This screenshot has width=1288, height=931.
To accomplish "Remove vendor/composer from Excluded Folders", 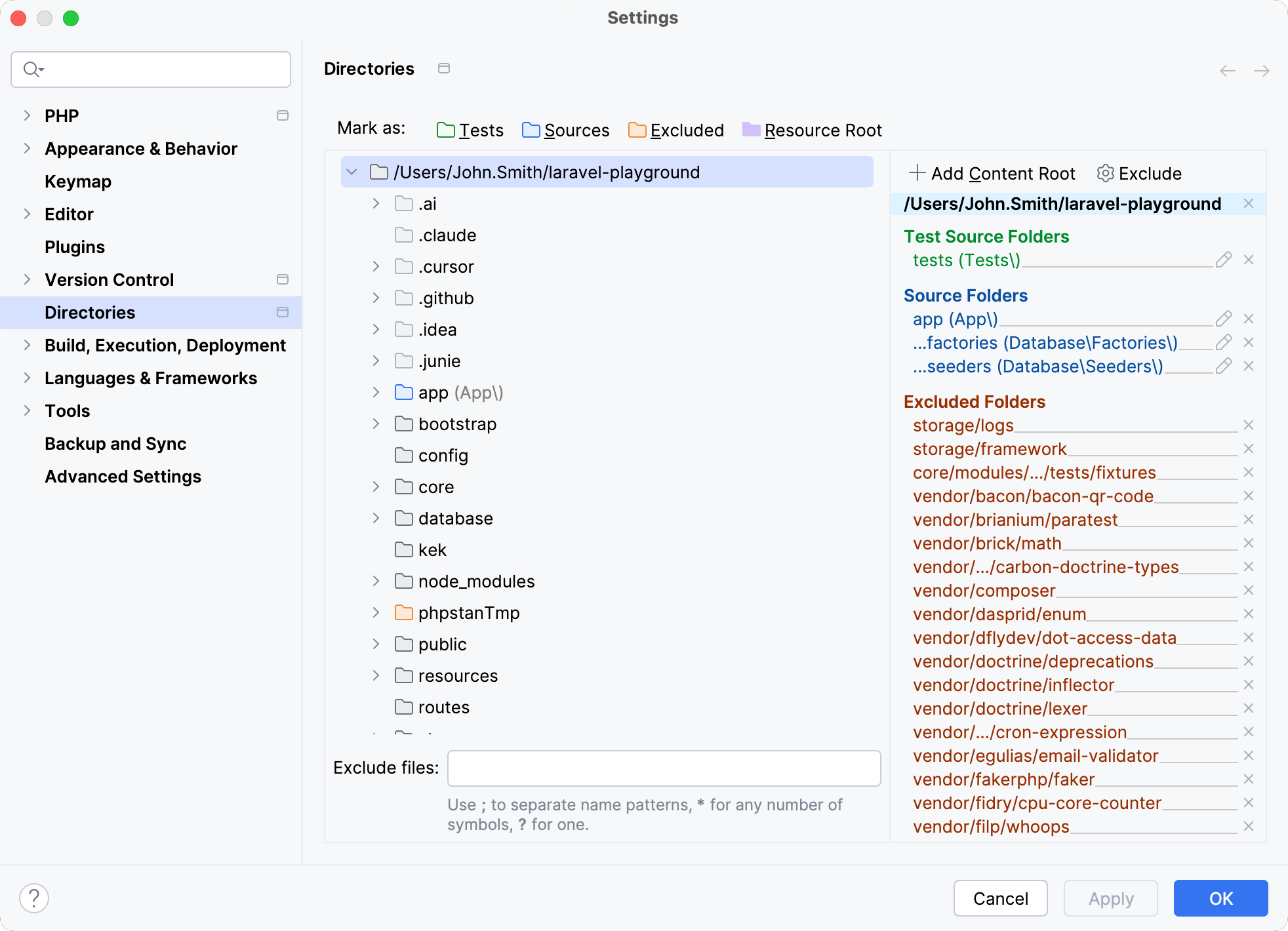I will point(1249,590).
